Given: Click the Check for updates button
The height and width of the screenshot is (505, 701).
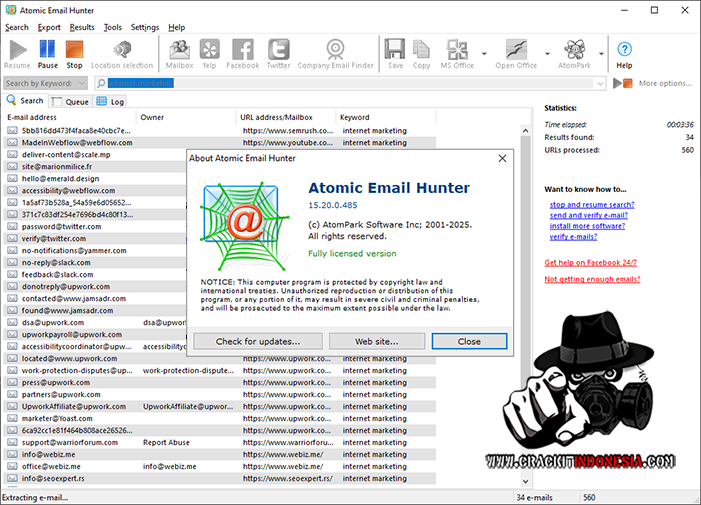Looking at the screenshot, I should pyautogui.click(x=256, y=341).
